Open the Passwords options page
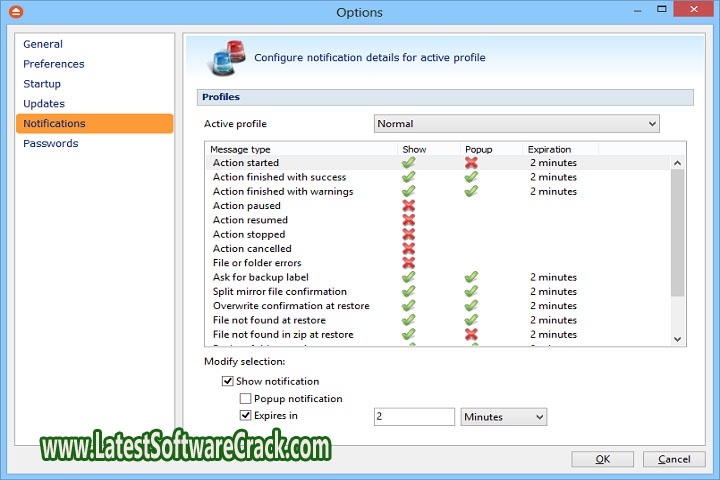 [51, 143]
